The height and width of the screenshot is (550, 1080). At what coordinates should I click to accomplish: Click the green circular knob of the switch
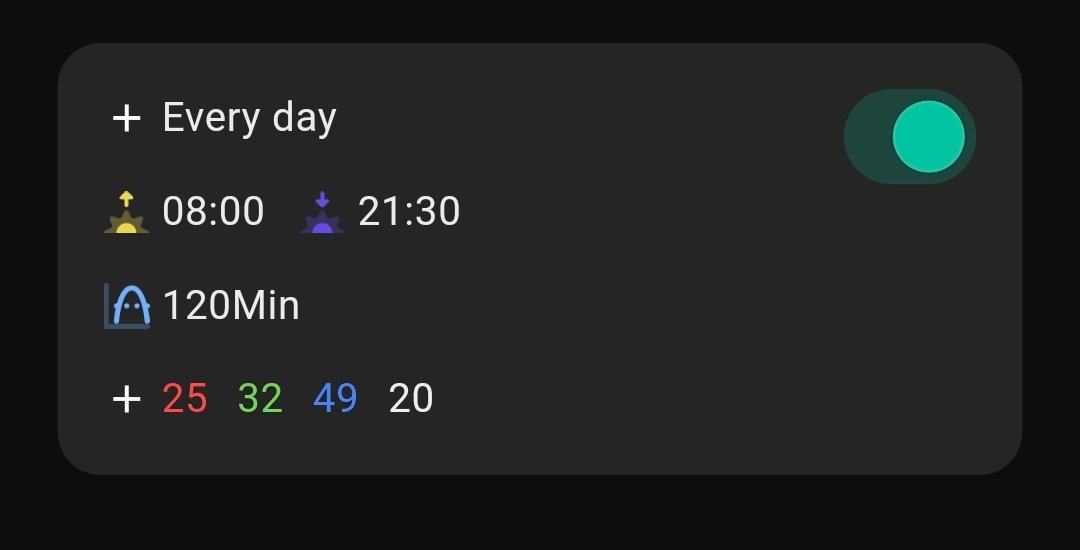click(x=928, y=136)
